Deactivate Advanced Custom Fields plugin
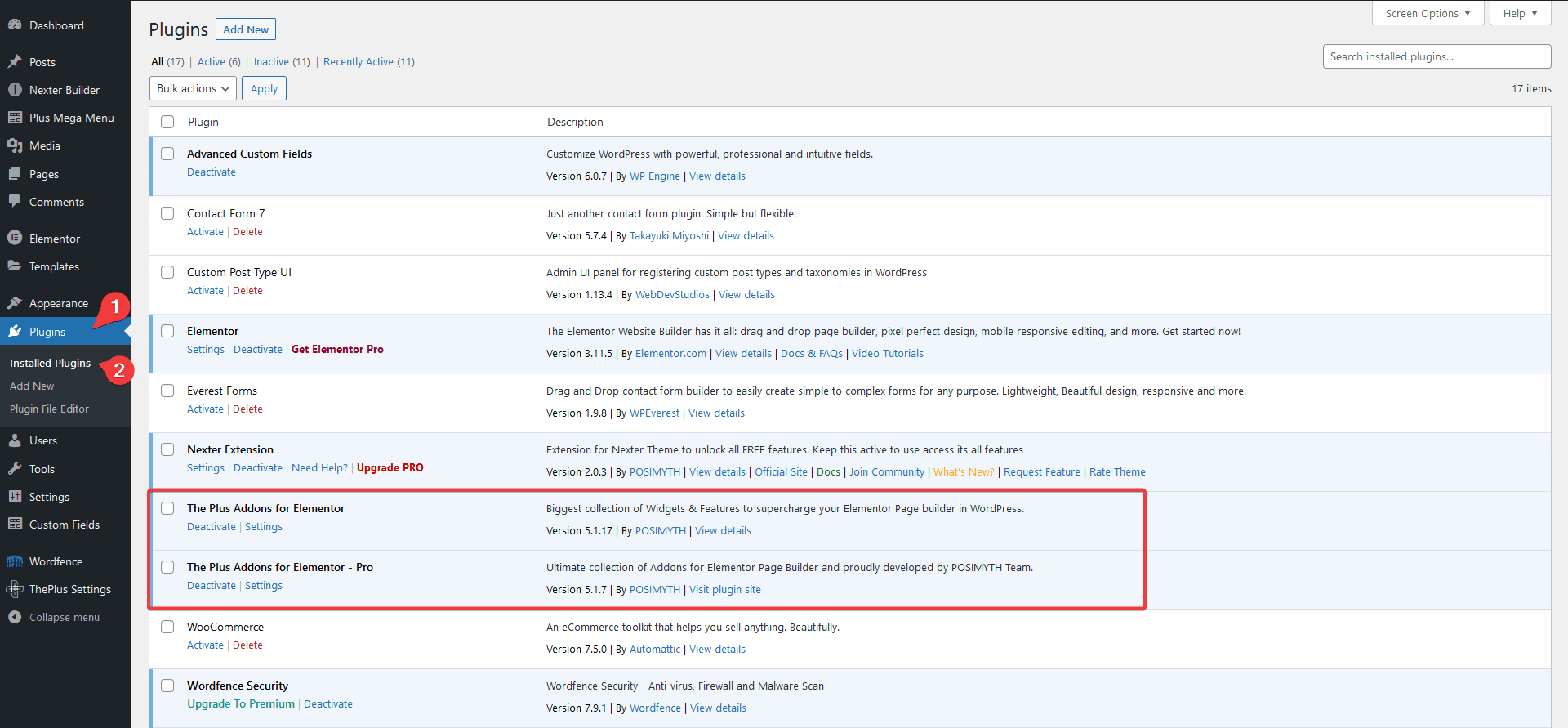The image size is (1568, 728). tap(212, 172)
